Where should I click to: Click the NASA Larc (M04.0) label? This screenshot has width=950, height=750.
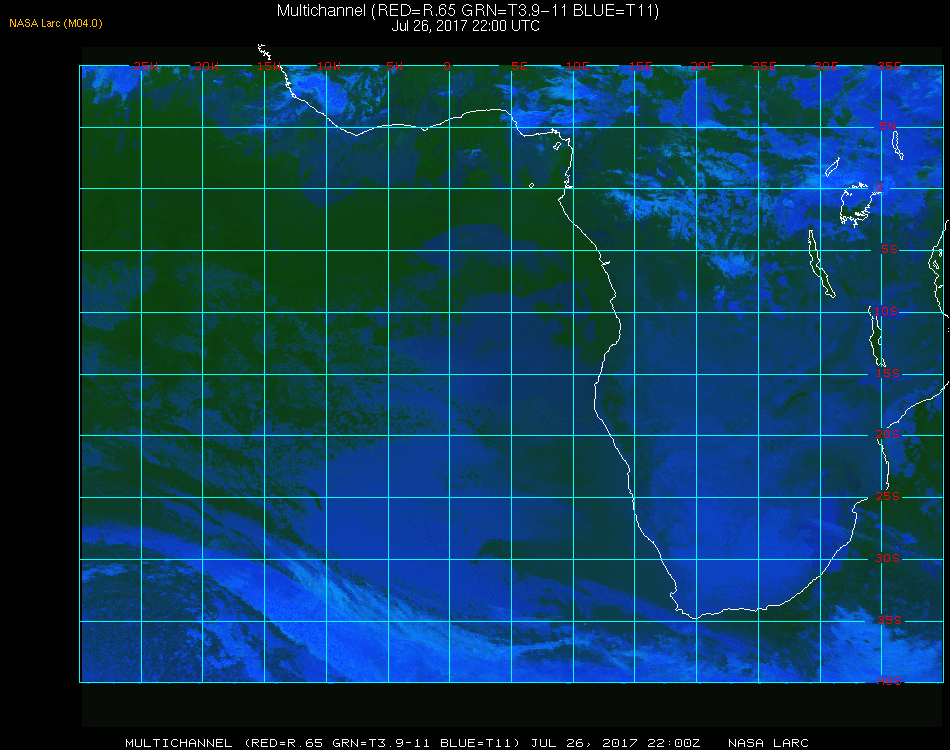point(56,24)
